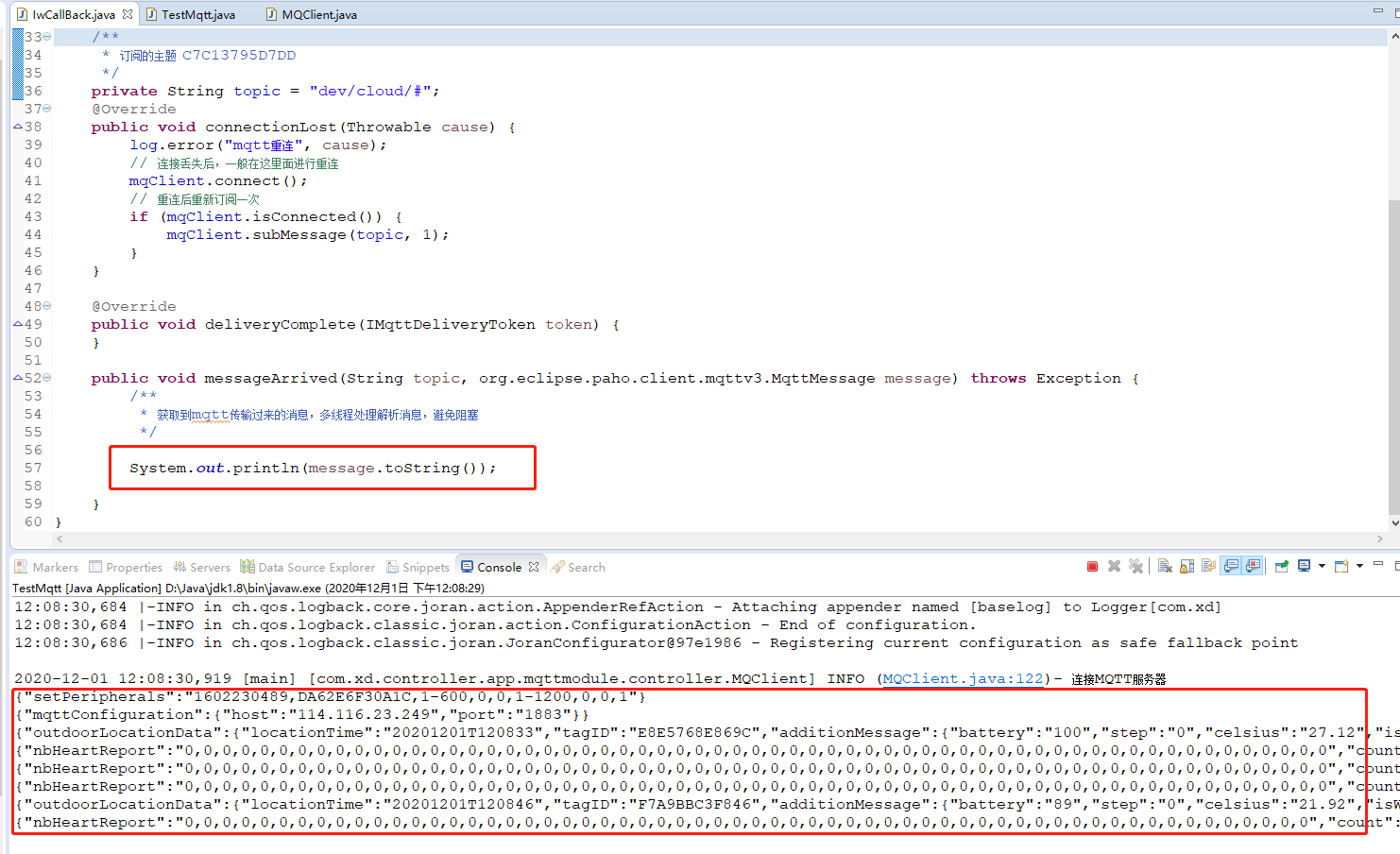Toggle Show Console When Standard Error Changes
The height and width of the screenshot is (854, 1400).
[1253, 565]
